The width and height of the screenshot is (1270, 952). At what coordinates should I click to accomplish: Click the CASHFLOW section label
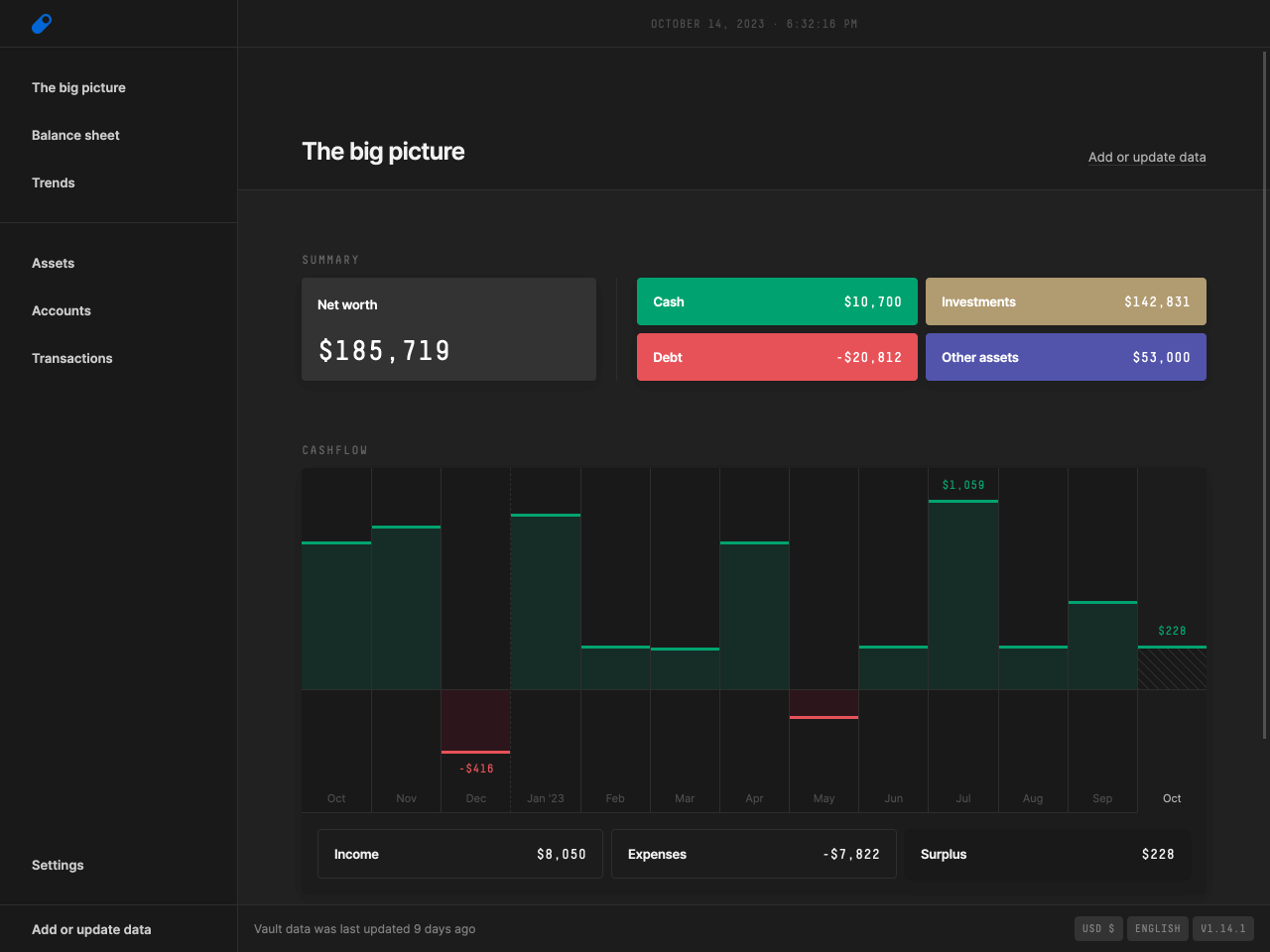point(334,450)
